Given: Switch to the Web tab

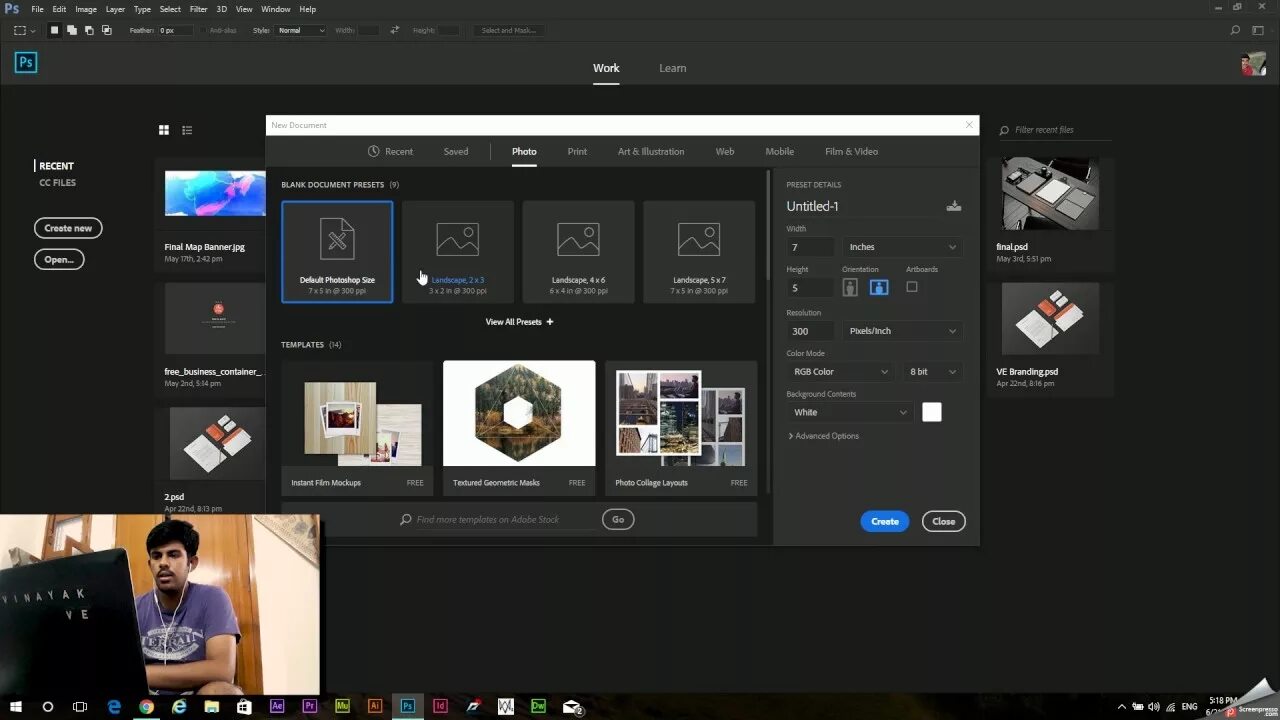Looking at the screenshot, I should (725, 152).
